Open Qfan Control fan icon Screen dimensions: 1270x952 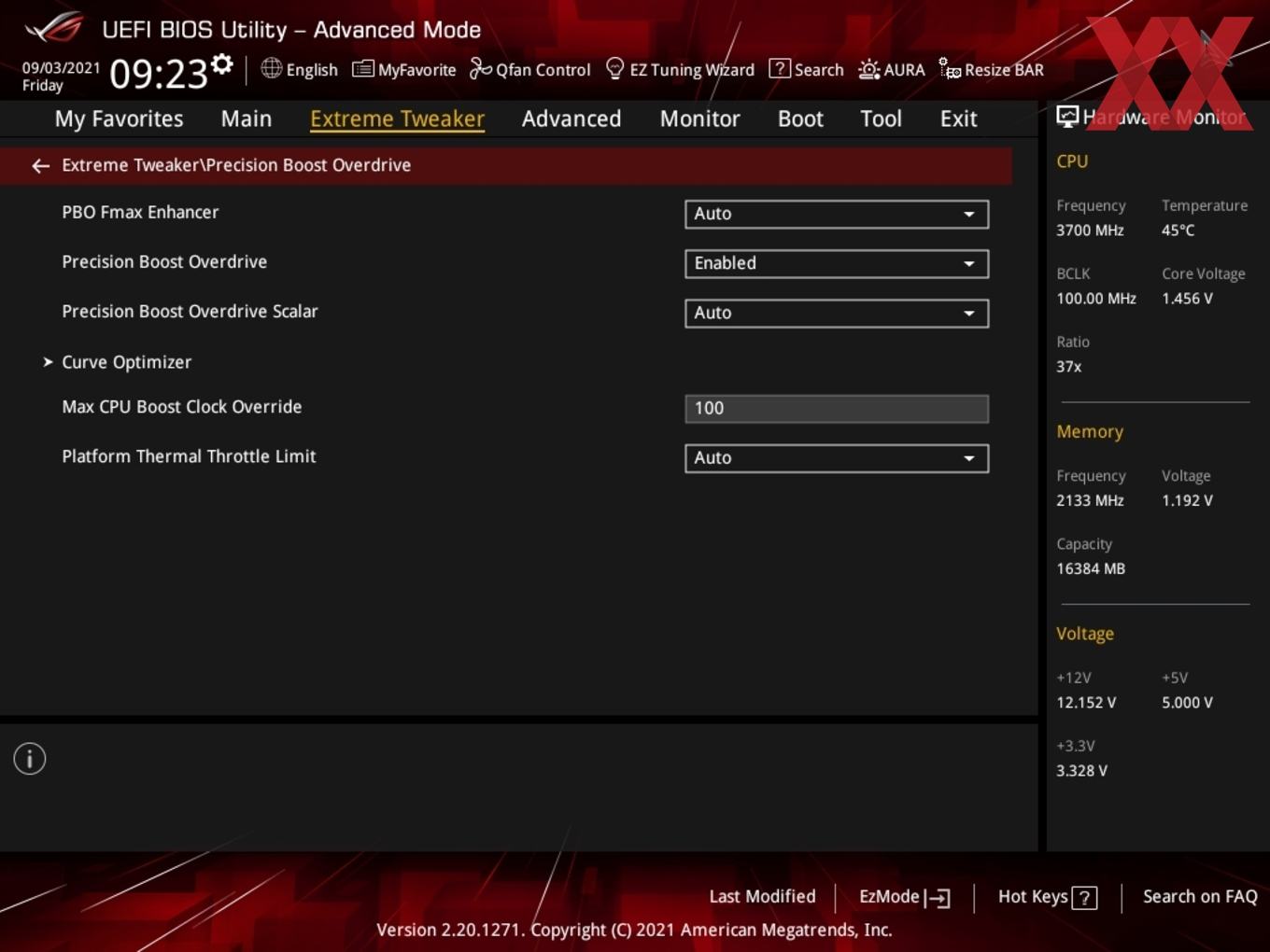click(x=480, y=68)
